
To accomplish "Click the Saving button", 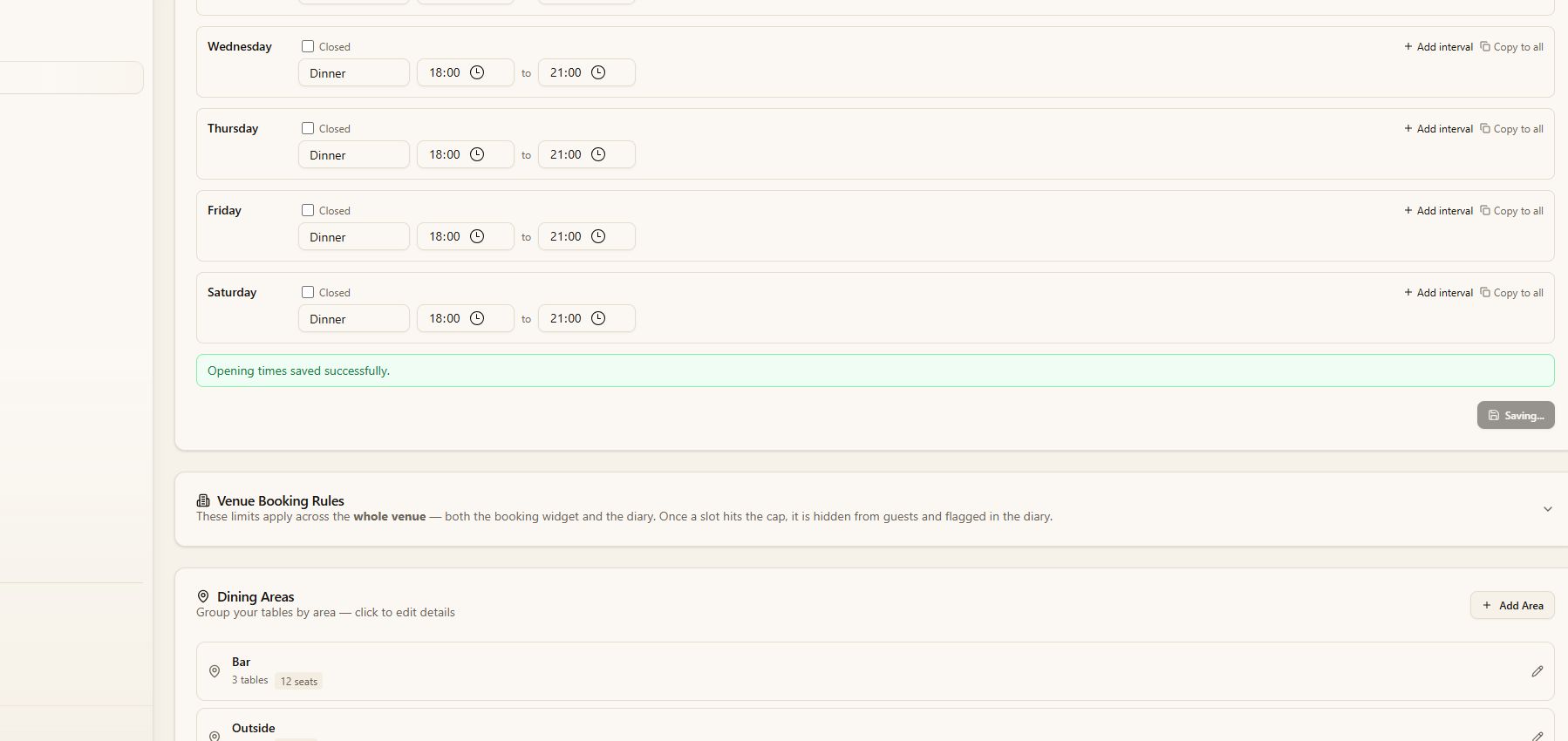I will 1516,415.
